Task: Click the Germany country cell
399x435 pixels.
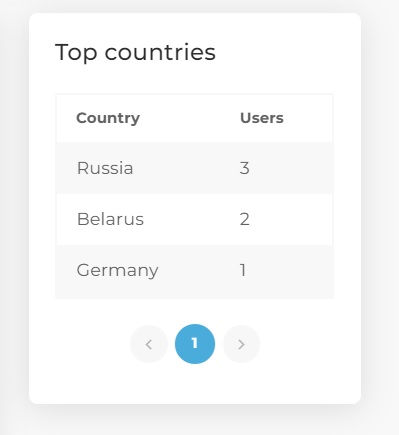Action: [117, 270]
